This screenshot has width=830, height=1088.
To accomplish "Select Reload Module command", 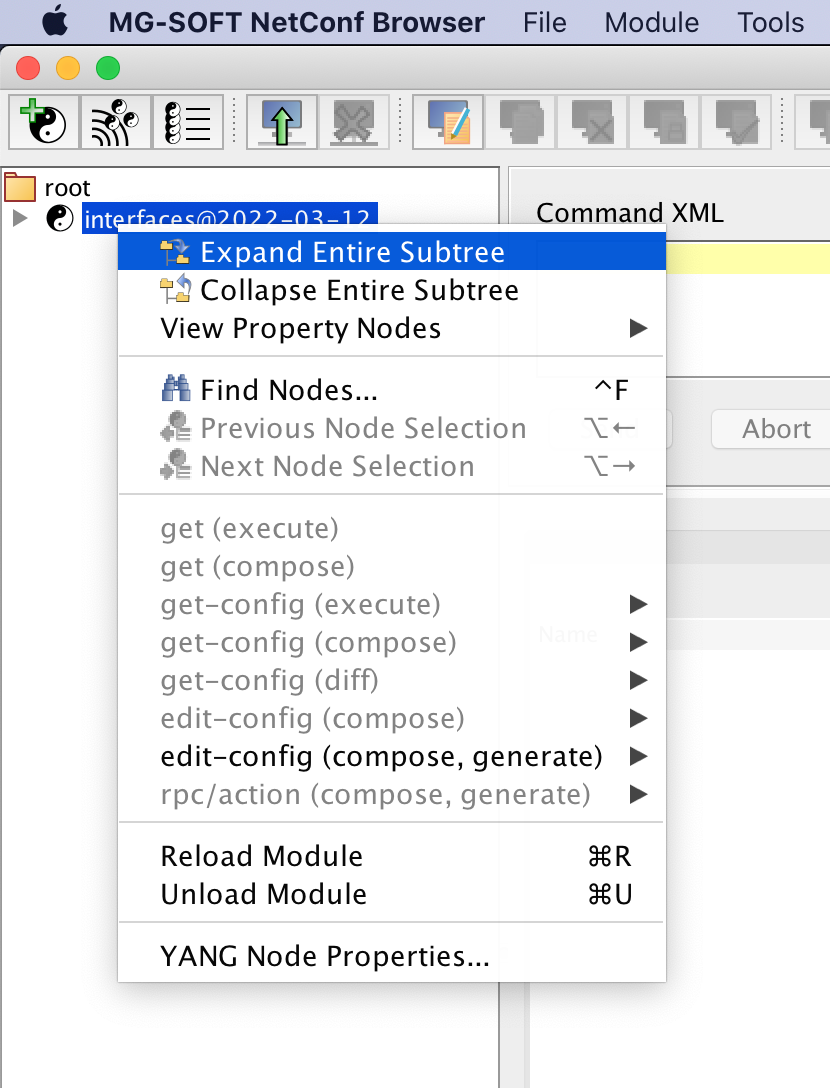I will pyautogui.click(x=262, y=855).
